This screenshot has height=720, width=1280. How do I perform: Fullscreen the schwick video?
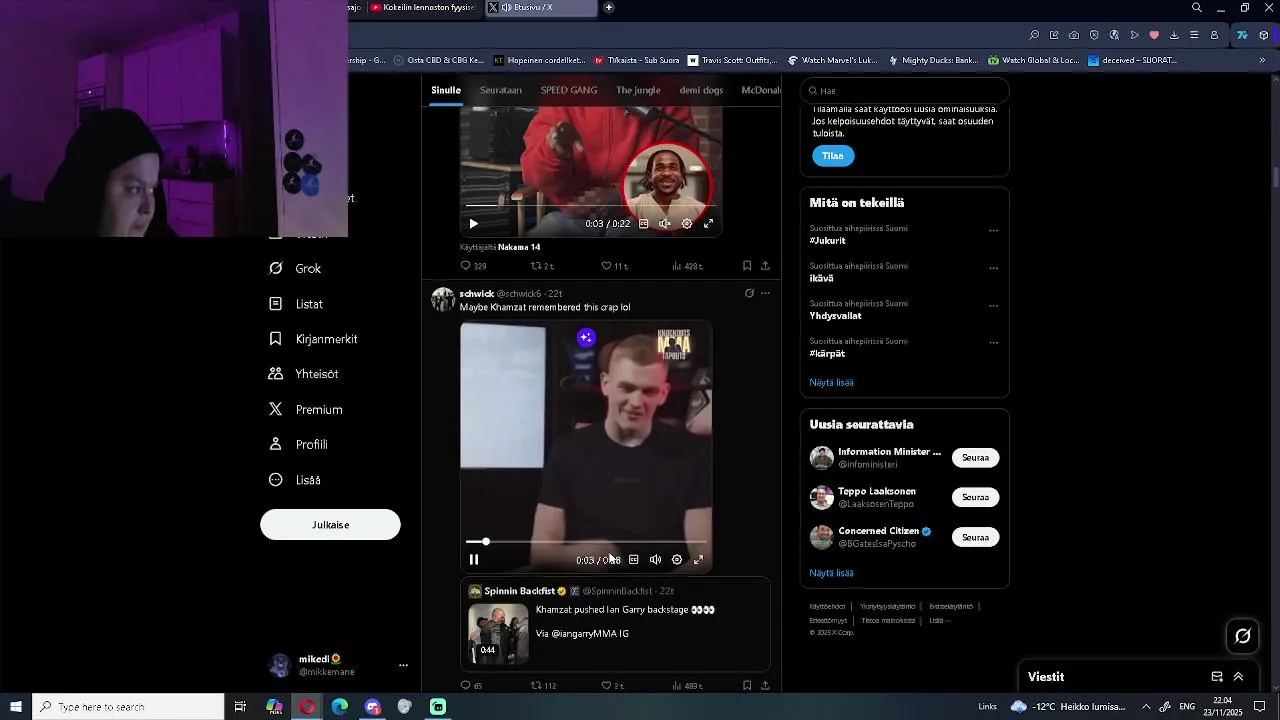pyautogui.click(x=698, y=560)
